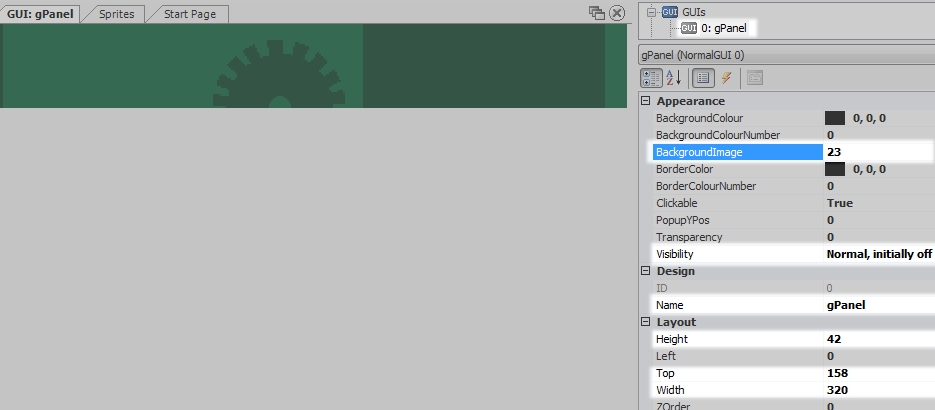The height and width of the screenshot is (410, 935).
Task: Edit the Height value 42
Action: coord(879,339)
